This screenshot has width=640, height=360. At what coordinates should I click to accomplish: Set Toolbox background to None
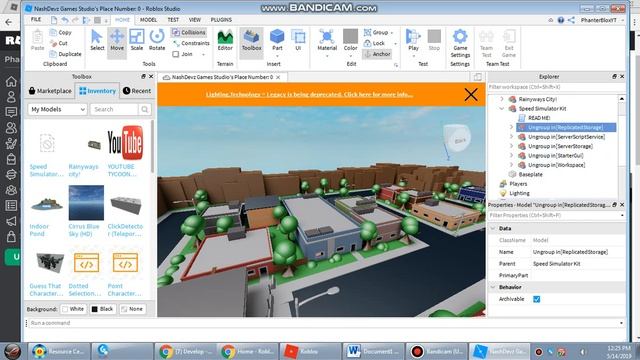(132, 309)
